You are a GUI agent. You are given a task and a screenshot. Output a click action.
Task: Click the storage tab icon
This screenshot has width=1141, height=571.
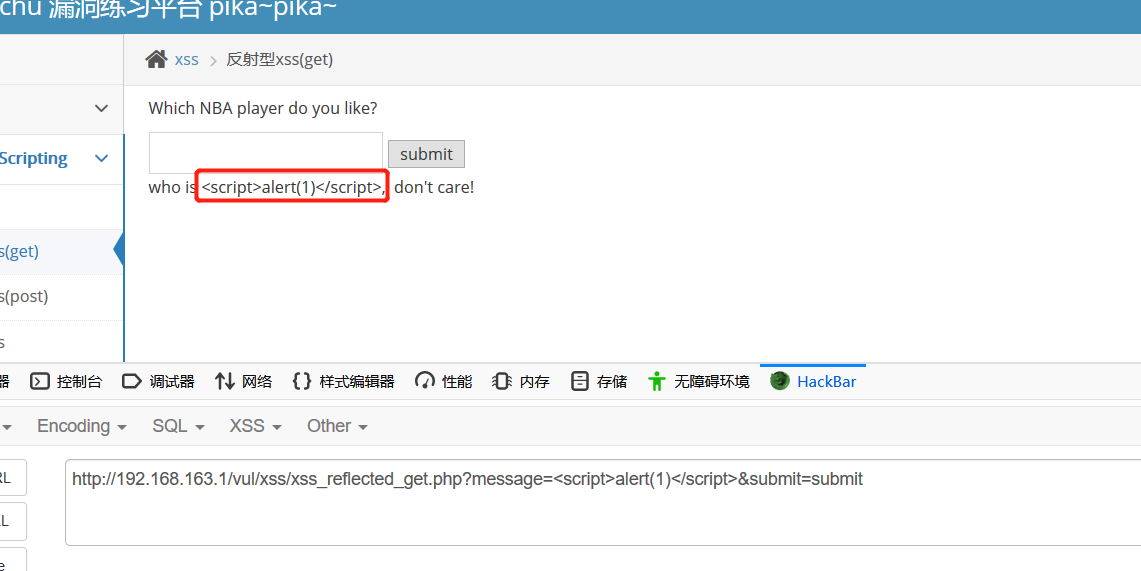point(579,381)
